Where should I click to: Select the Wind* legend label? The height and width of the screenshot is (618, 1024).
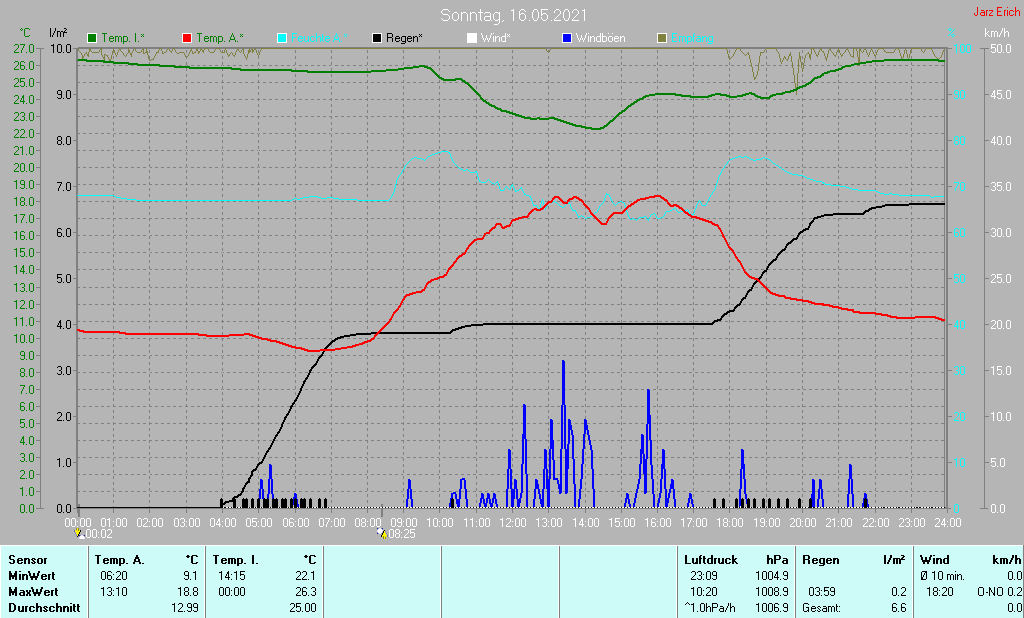(496, 39)
